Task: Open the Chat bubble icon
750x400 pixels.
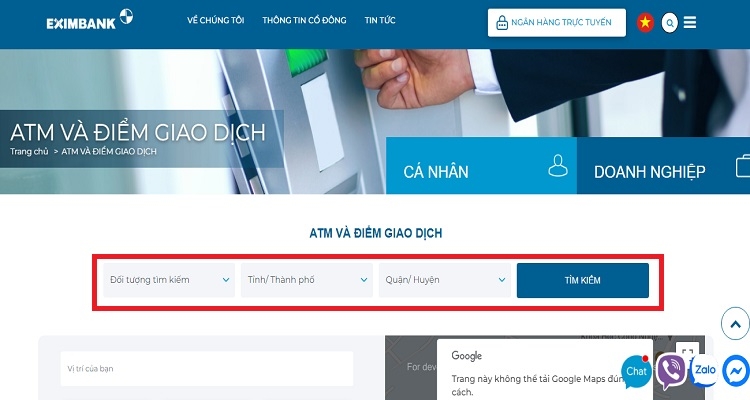Action: pyautogui.click(x=636, y=371)
